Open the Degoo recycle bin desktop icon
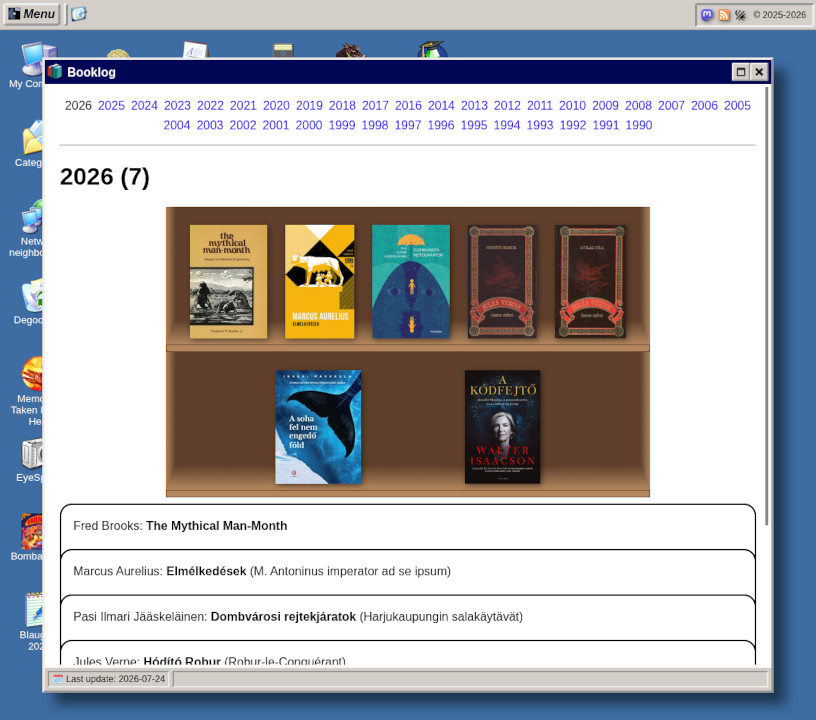816x720 pixels. coord(31,302)
